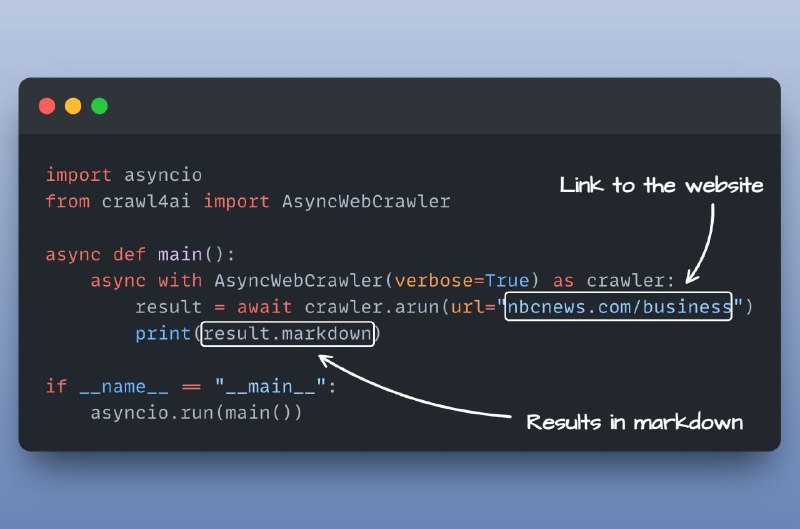Image resolution: width=800 pixels, height=529 pixels.
Task: Click "async def main():" line
Action: tap(140, 254)
